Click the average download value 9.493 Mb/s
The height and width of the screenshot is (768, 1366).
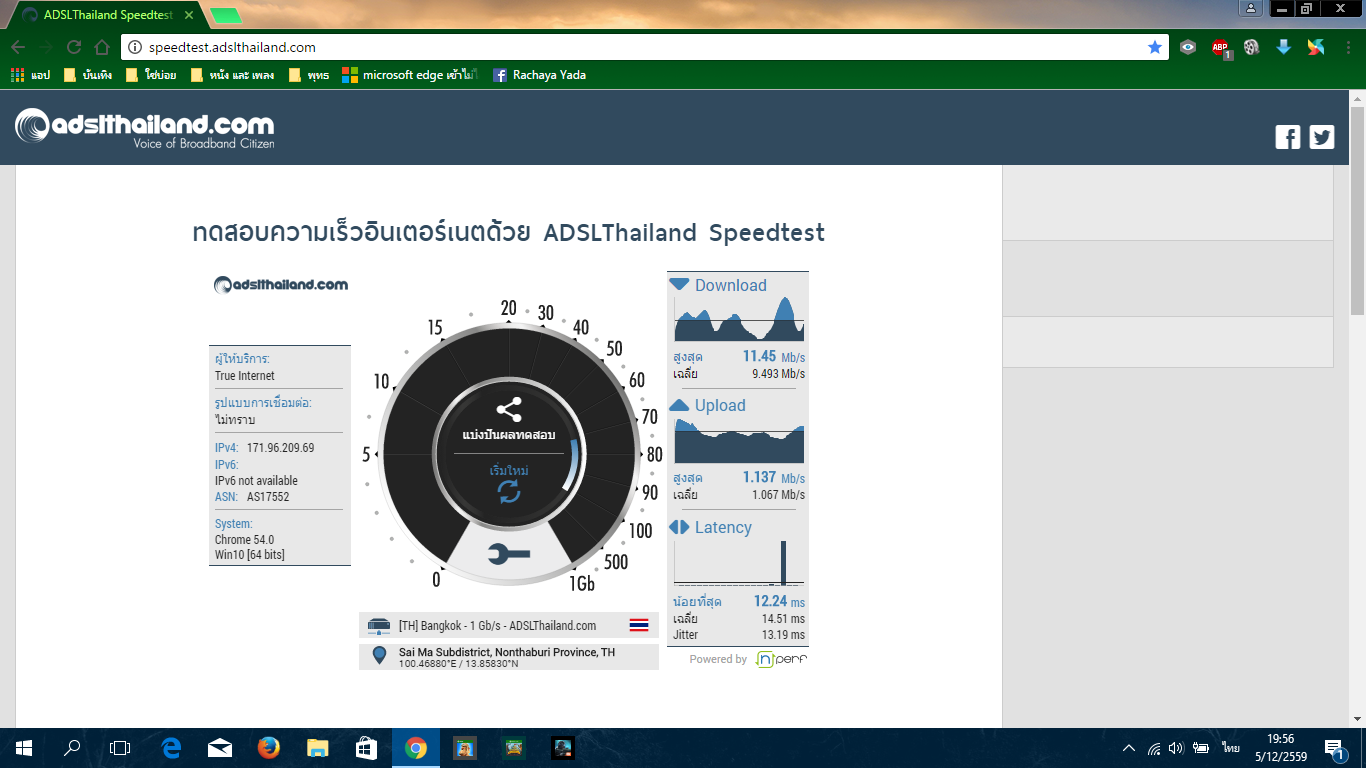coord(778,374)
